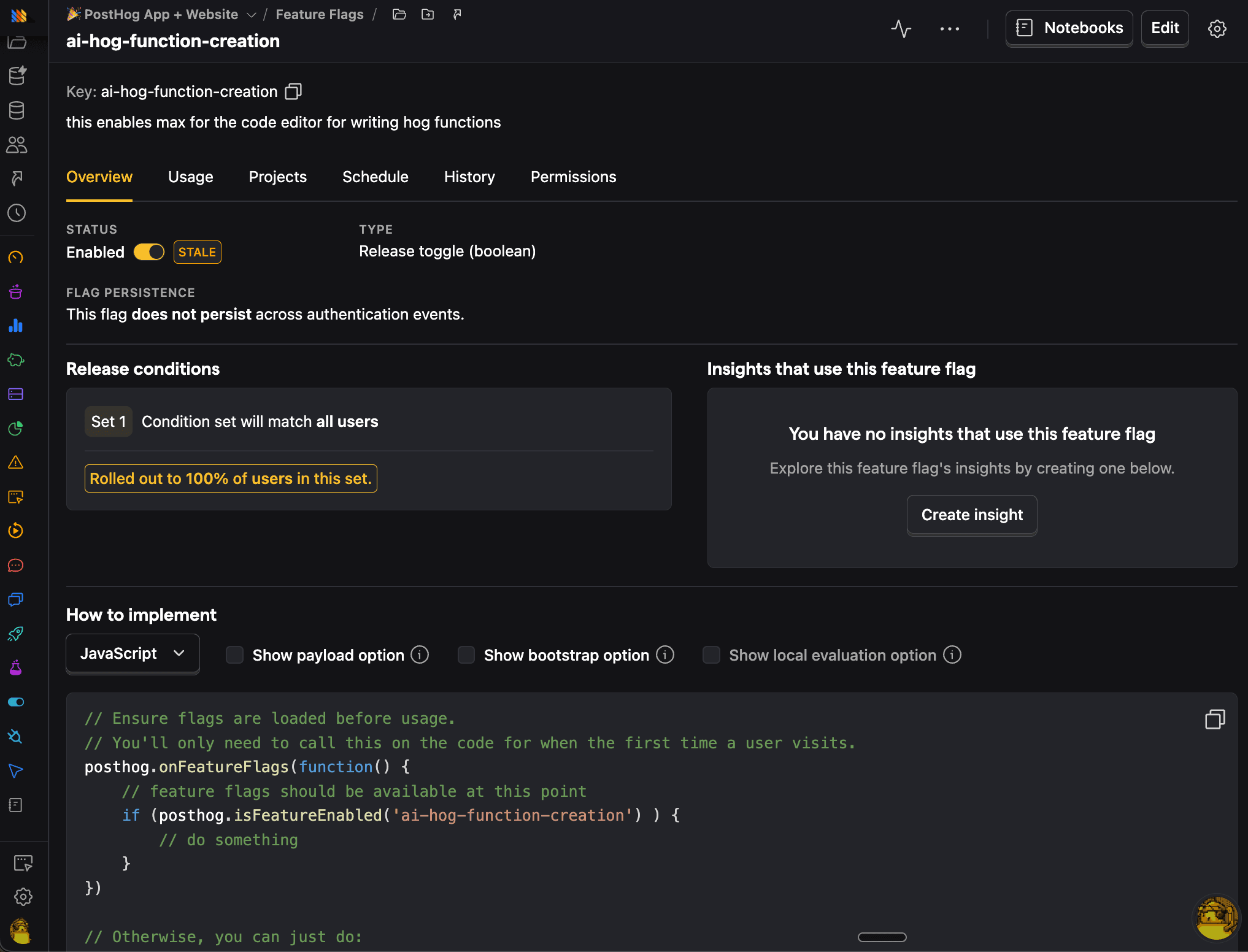Click the open folder icon in breadcrumb

(399, 14)
